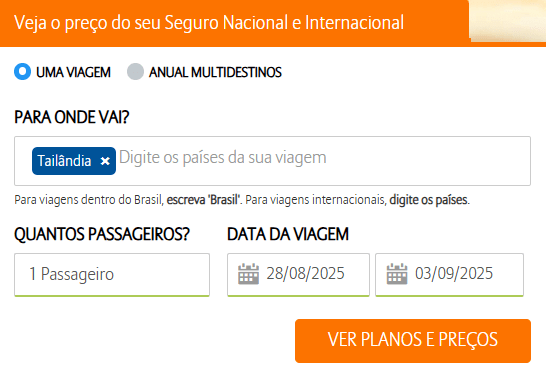This screenshot has width=546, height=378.
Task: Click the PARA ONDE VAI? heading
Action: point(72,117)
